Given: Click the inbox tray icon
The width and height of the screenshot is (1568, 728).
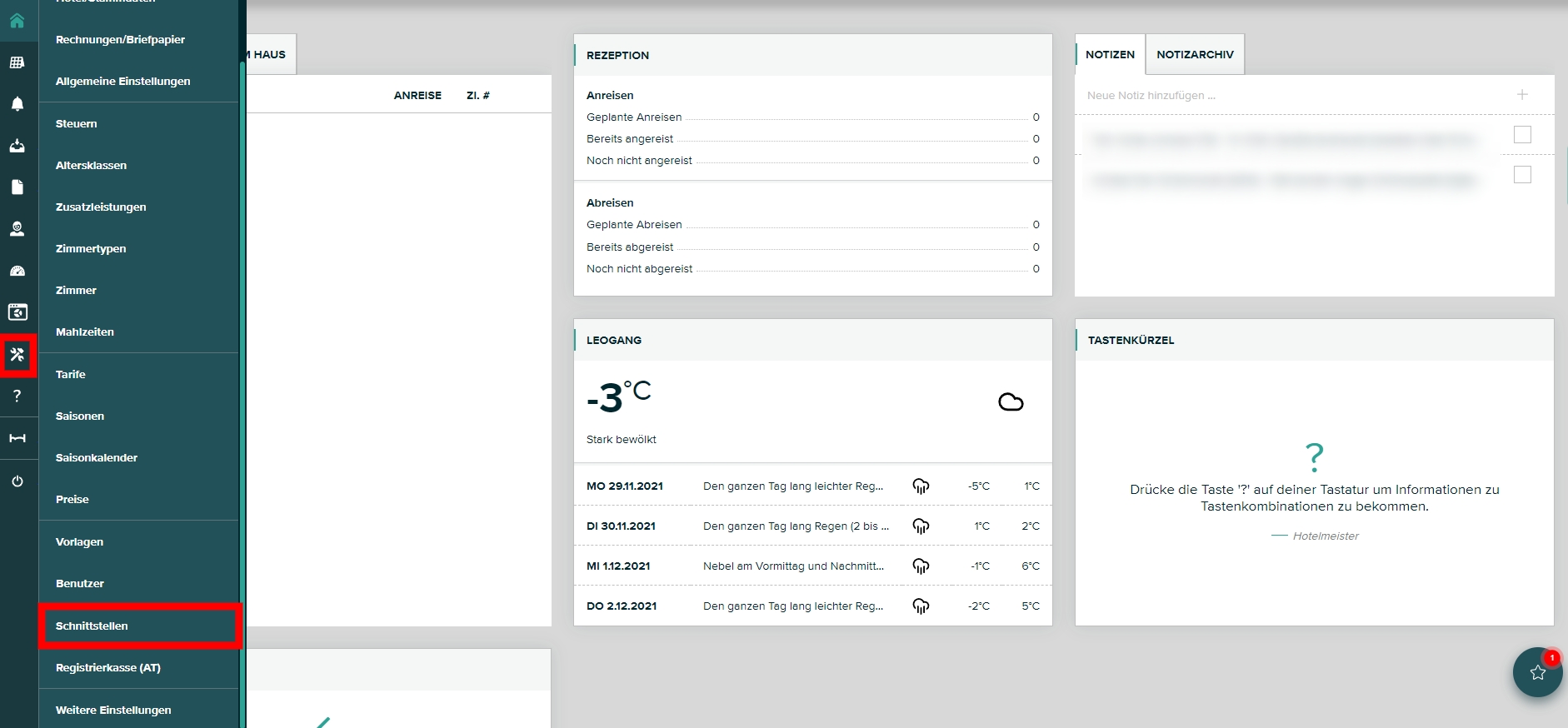Looking at the screenshot, I should click(17, 146).
